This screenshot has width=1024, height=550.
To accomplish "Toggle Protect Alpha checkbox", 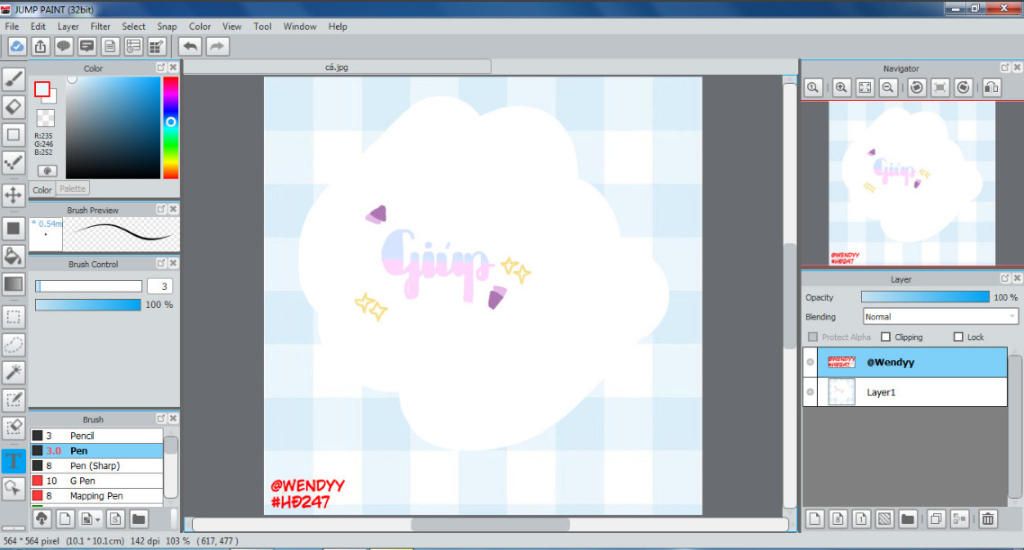I will (813, 337).
